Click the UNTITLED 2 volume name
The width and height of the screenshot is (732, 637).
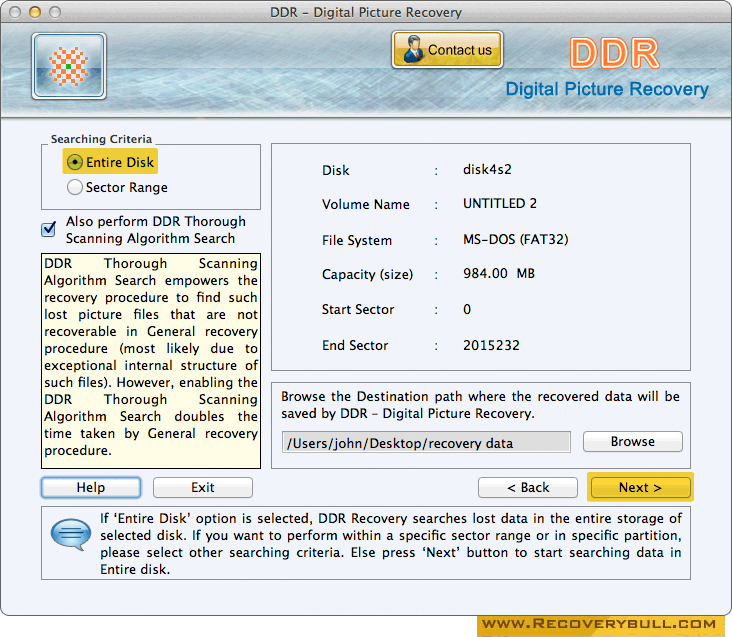coord(500,203)
